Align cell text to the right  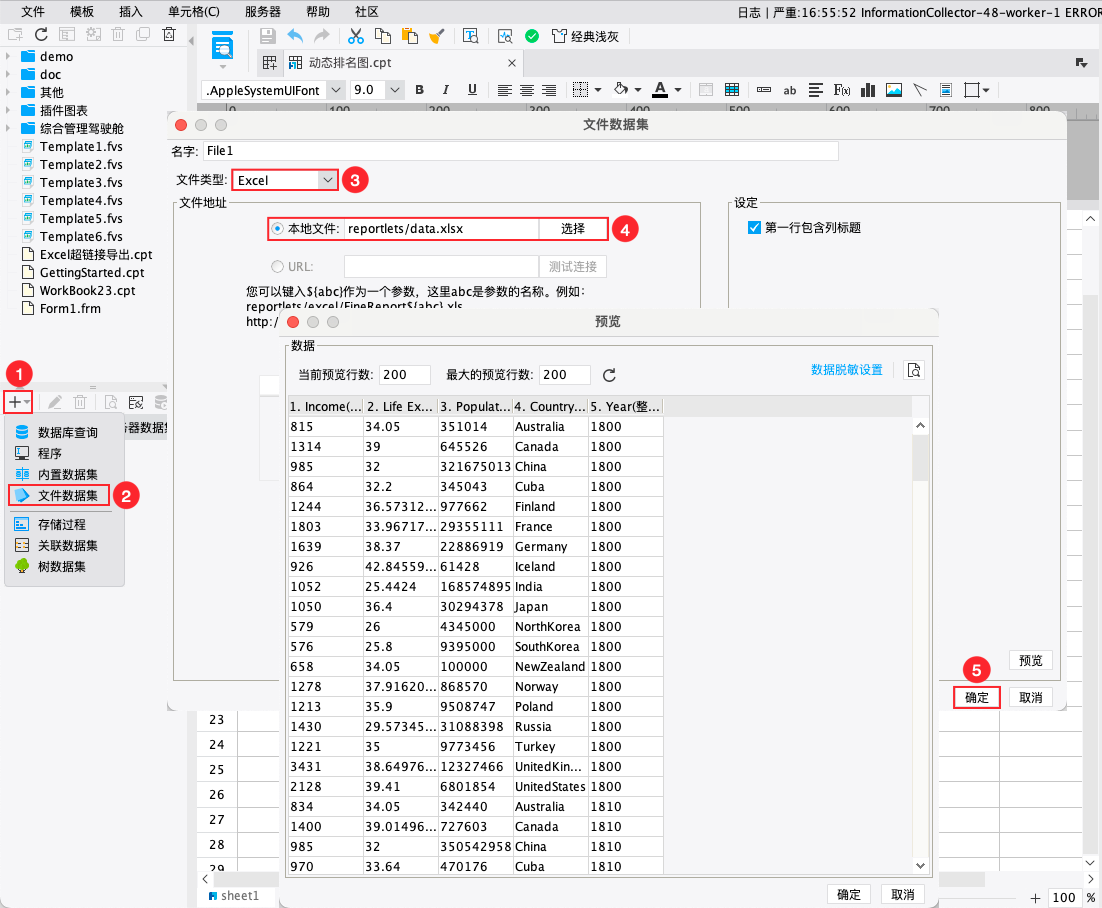(549, 90)
